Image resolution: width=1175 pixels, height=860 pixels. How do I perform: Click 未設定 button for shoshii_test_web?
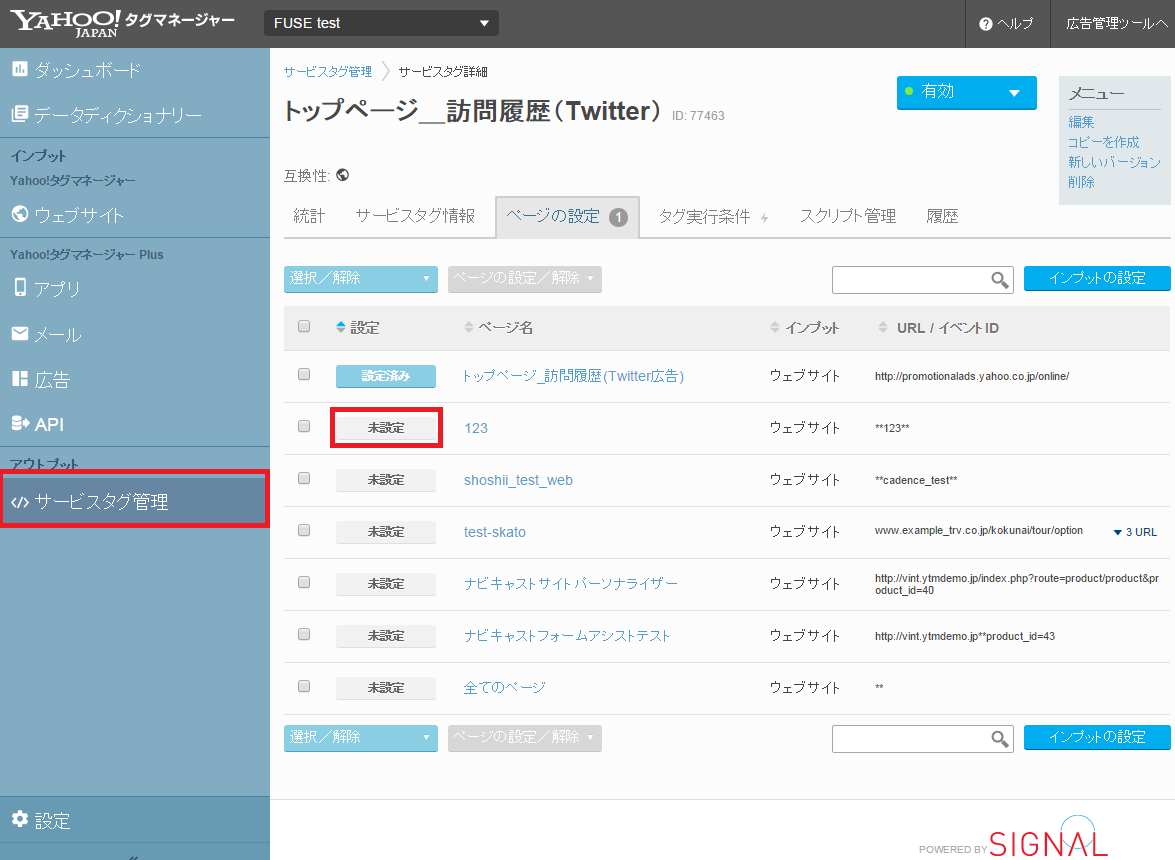click(386, 480)
